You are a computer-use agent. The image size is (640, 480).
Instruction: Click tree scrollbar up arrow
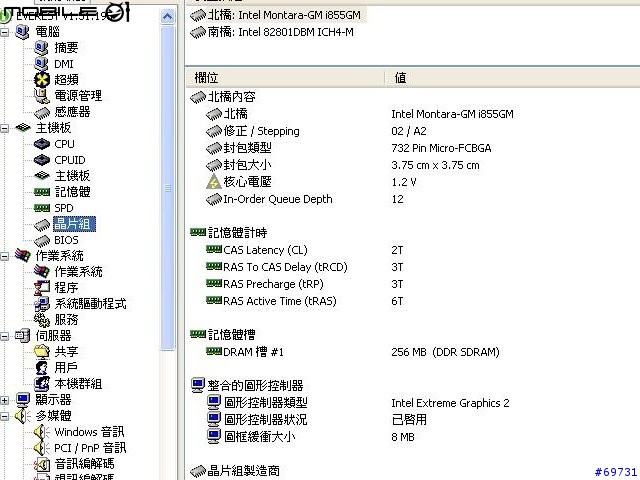(x=167, y=17)
